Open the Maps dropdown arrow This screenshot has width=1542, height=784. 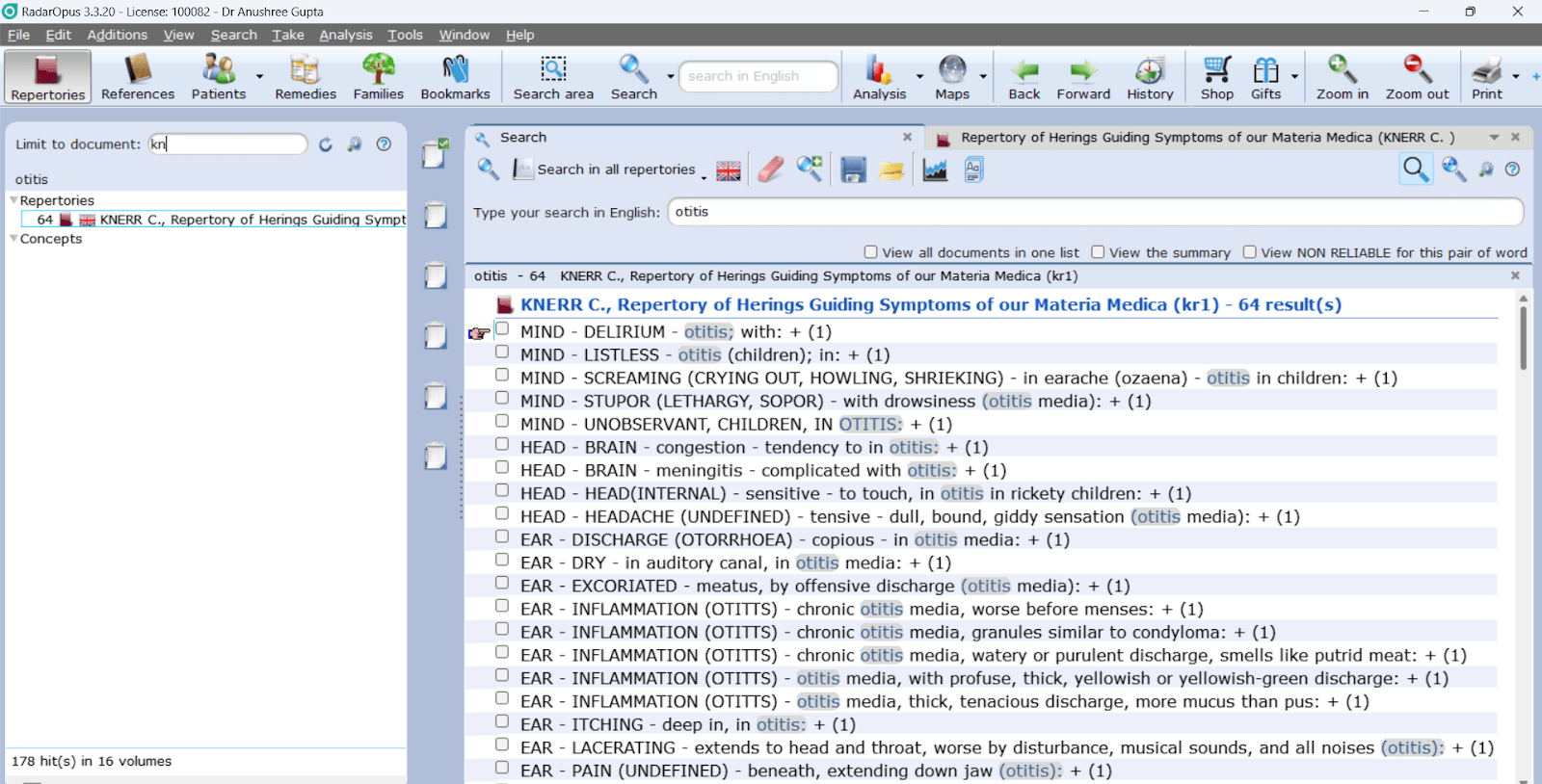click(x=983, y=76)
